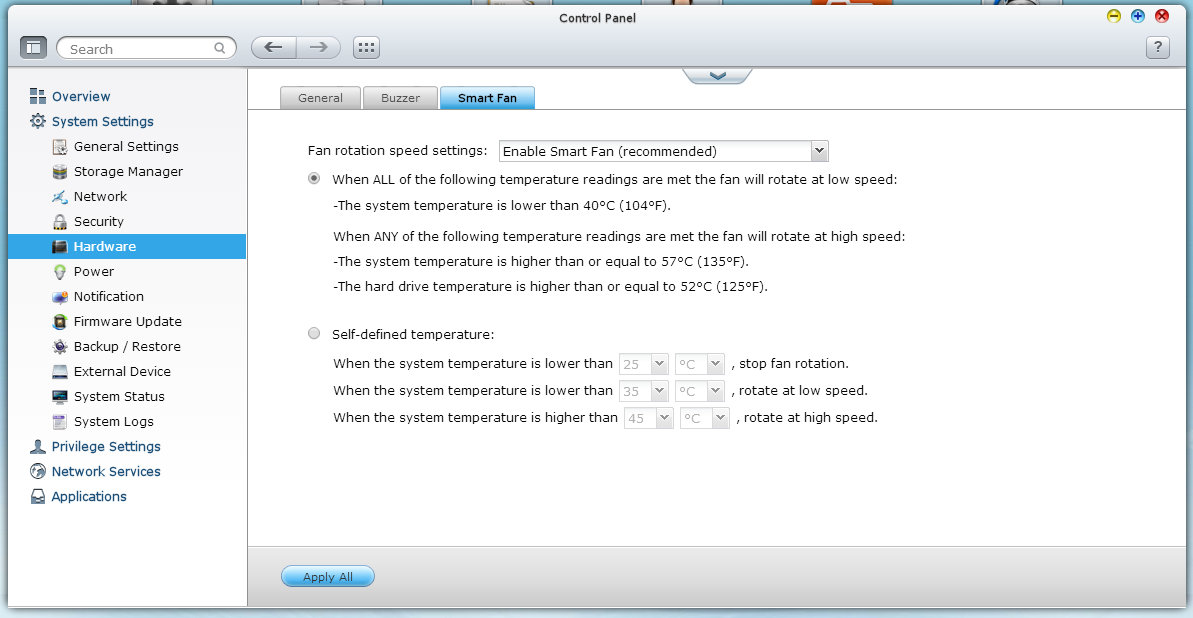Open the high speed temperature dropdown (45)
The width and height of the screenshot is (1193, 618).
[x=648, y=418]
